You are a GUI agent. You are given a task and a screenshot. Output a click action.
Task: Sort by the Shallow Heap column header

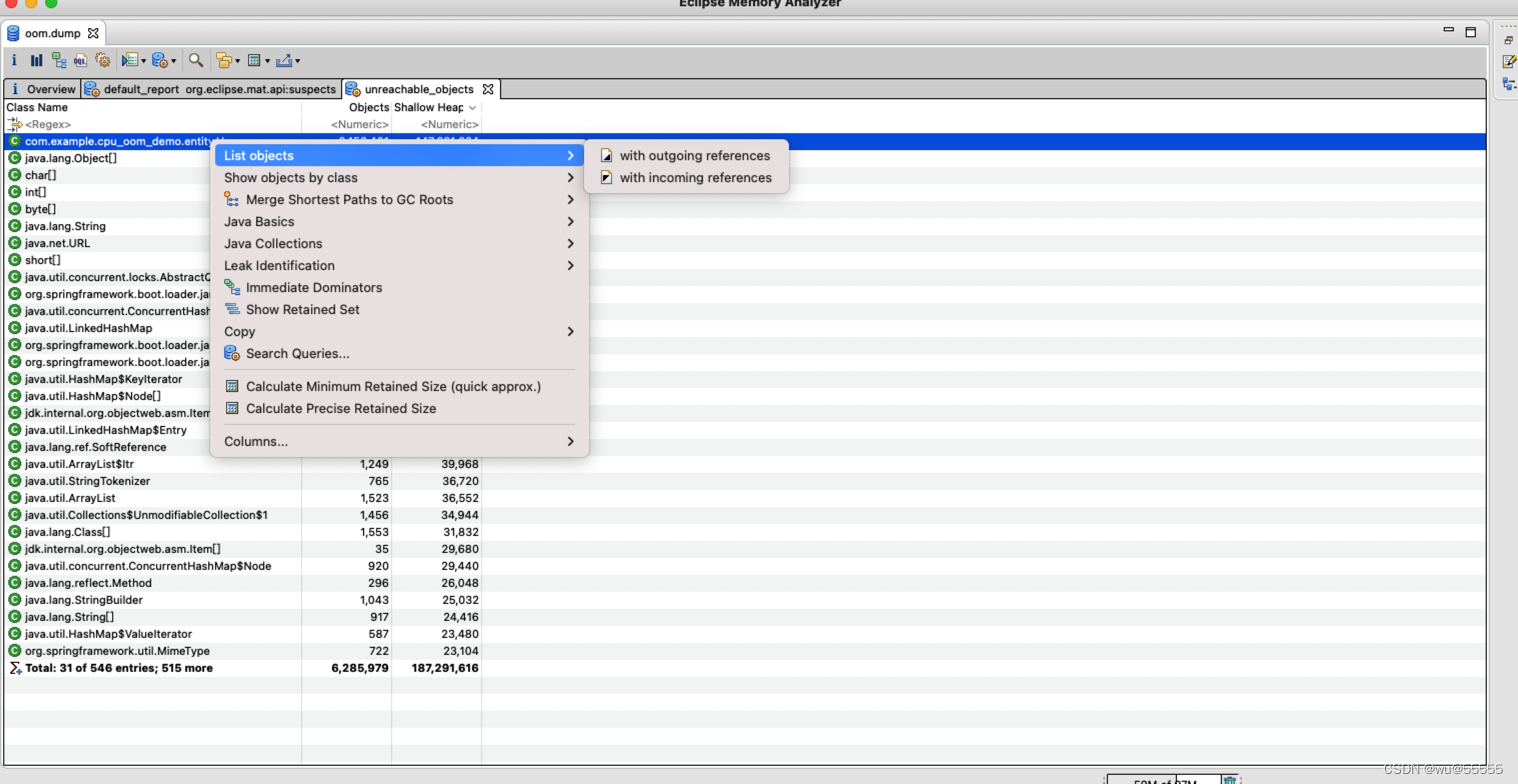point(437,107)
